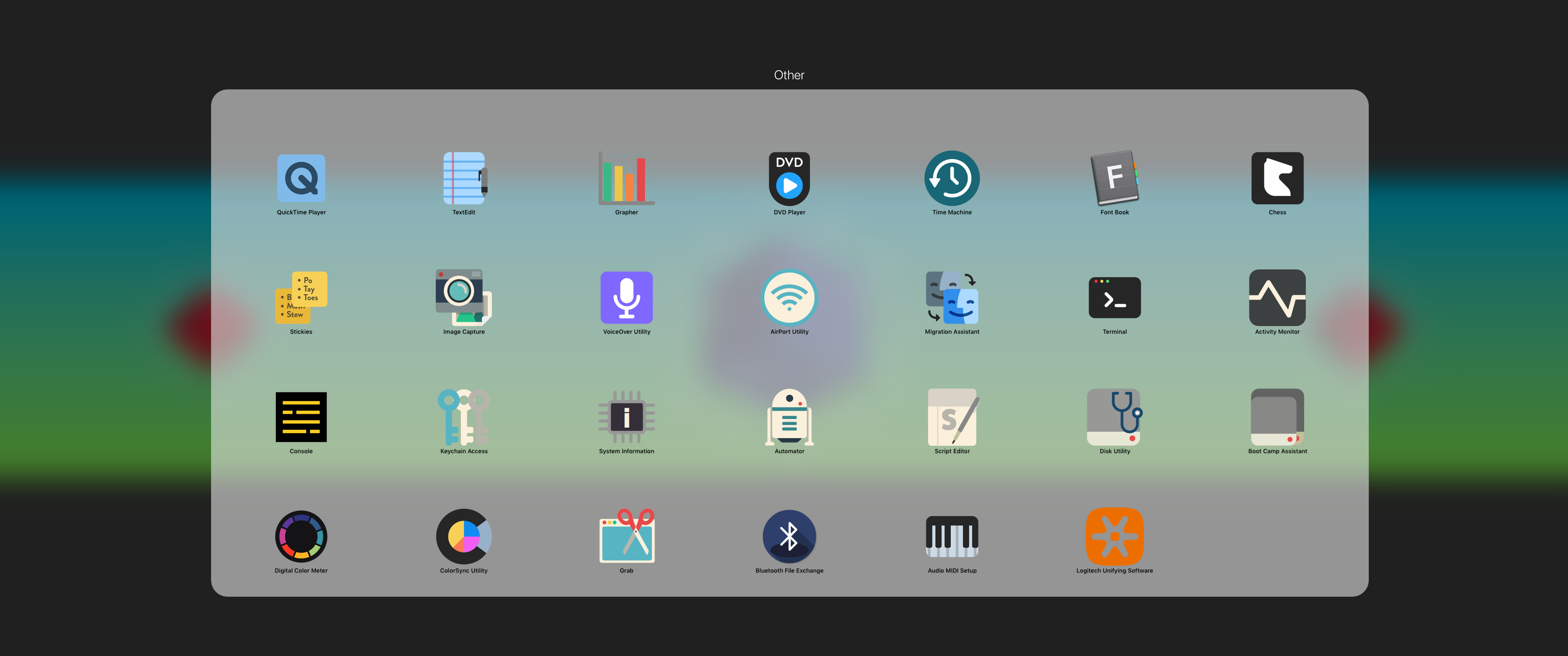The width and height of the screenshot is (1568, 656).
Task: Open VoiceOver Utility
Action: coord(626,298)
